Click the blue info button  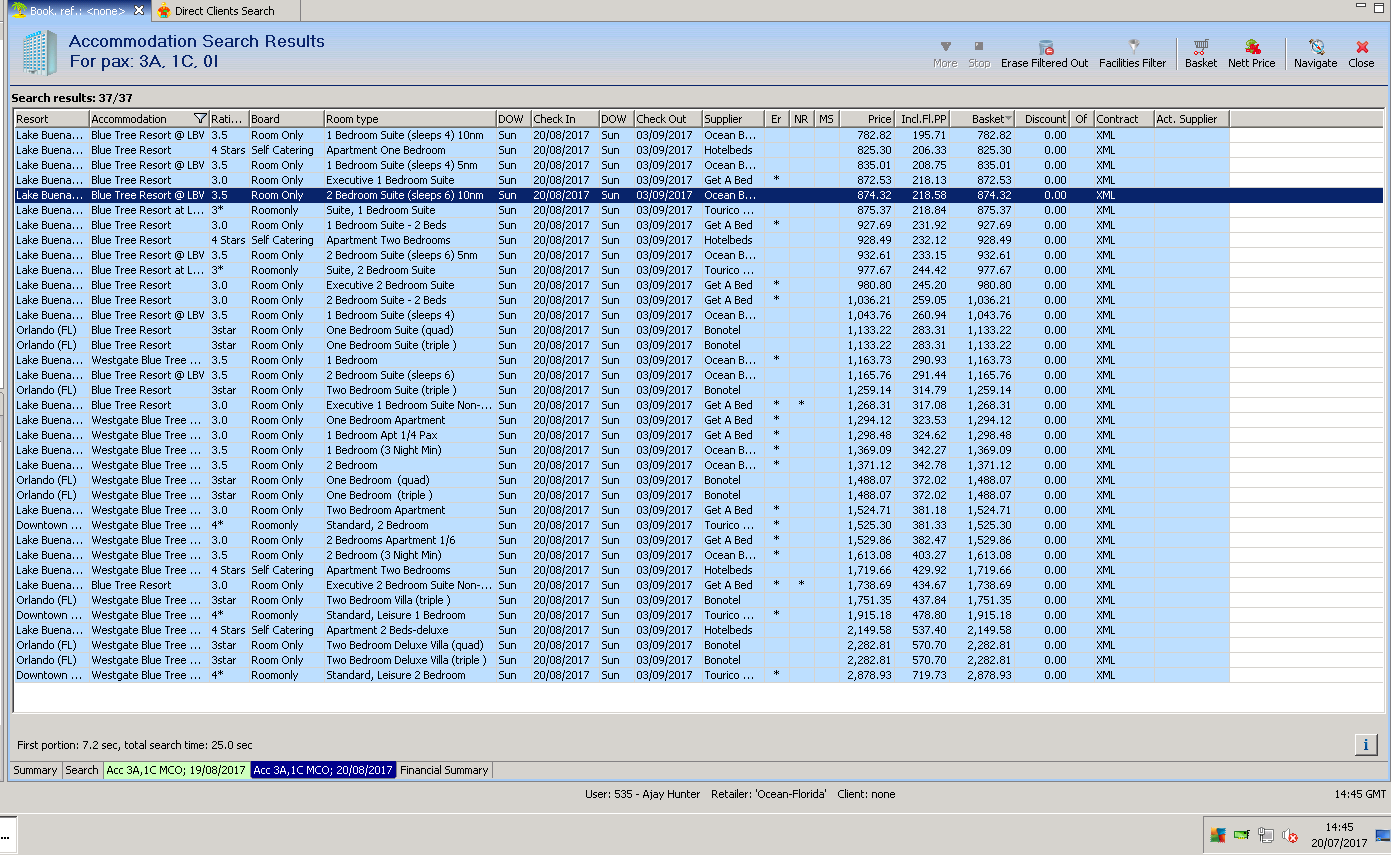coord(1365,744)
